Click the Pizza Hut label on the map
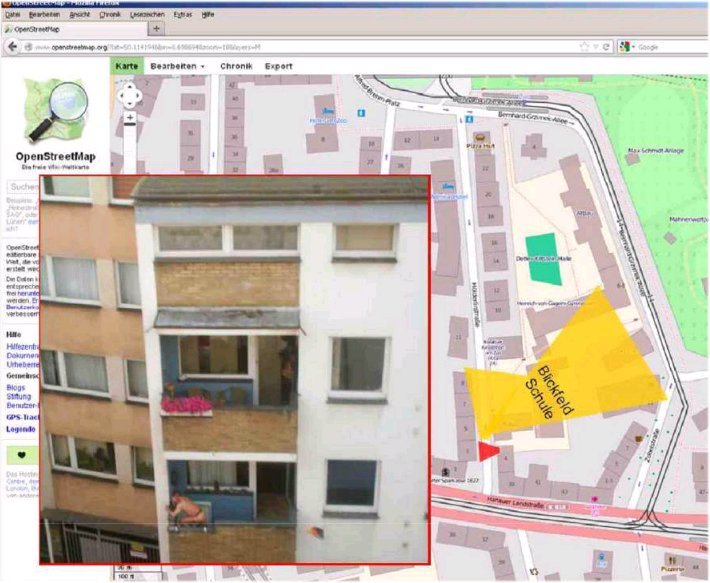 click(481, 146)
